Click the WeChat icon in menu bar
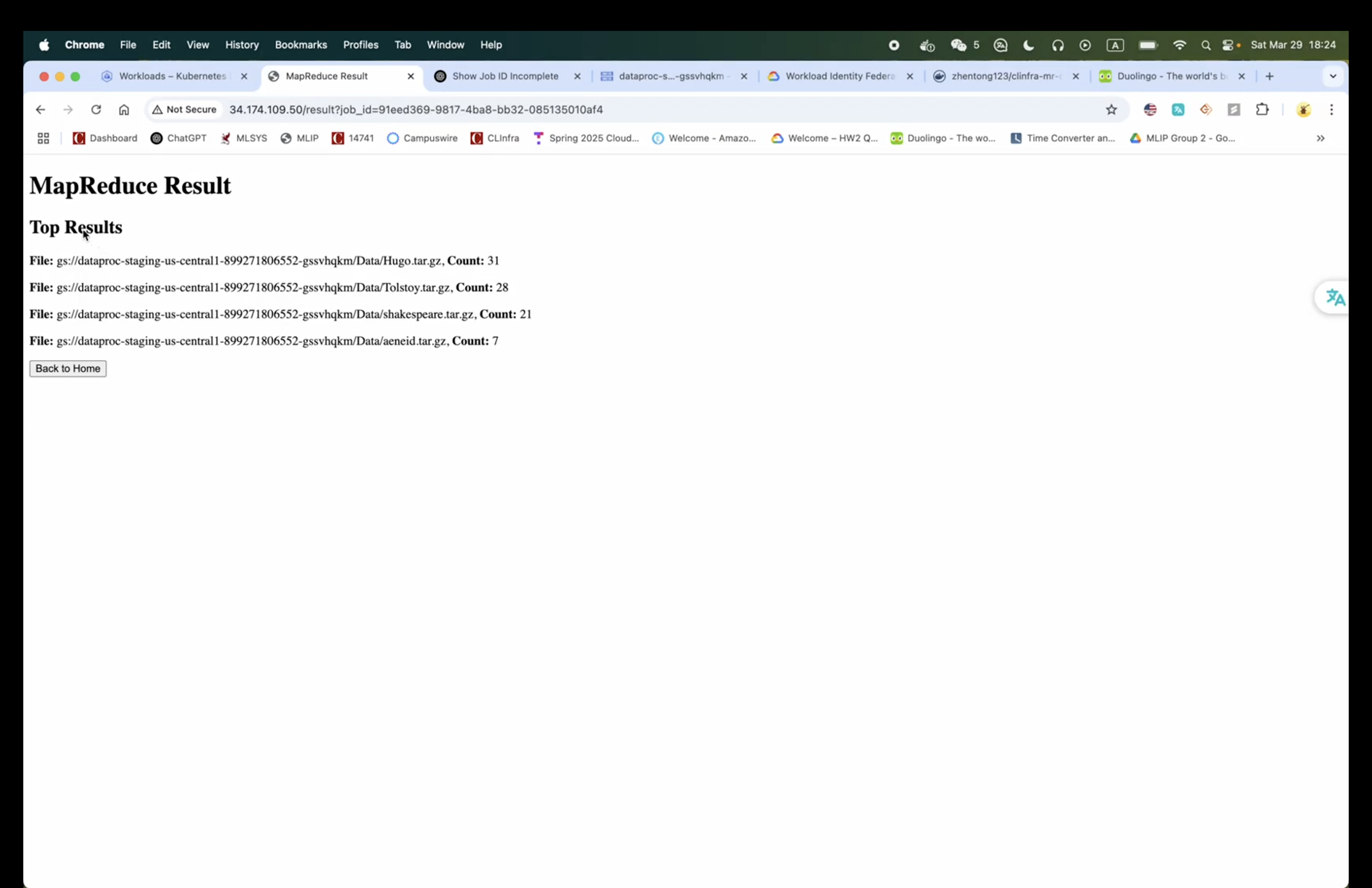This screenshot has width=1372, height=888. pyautogui.click(x=959, y=45)
